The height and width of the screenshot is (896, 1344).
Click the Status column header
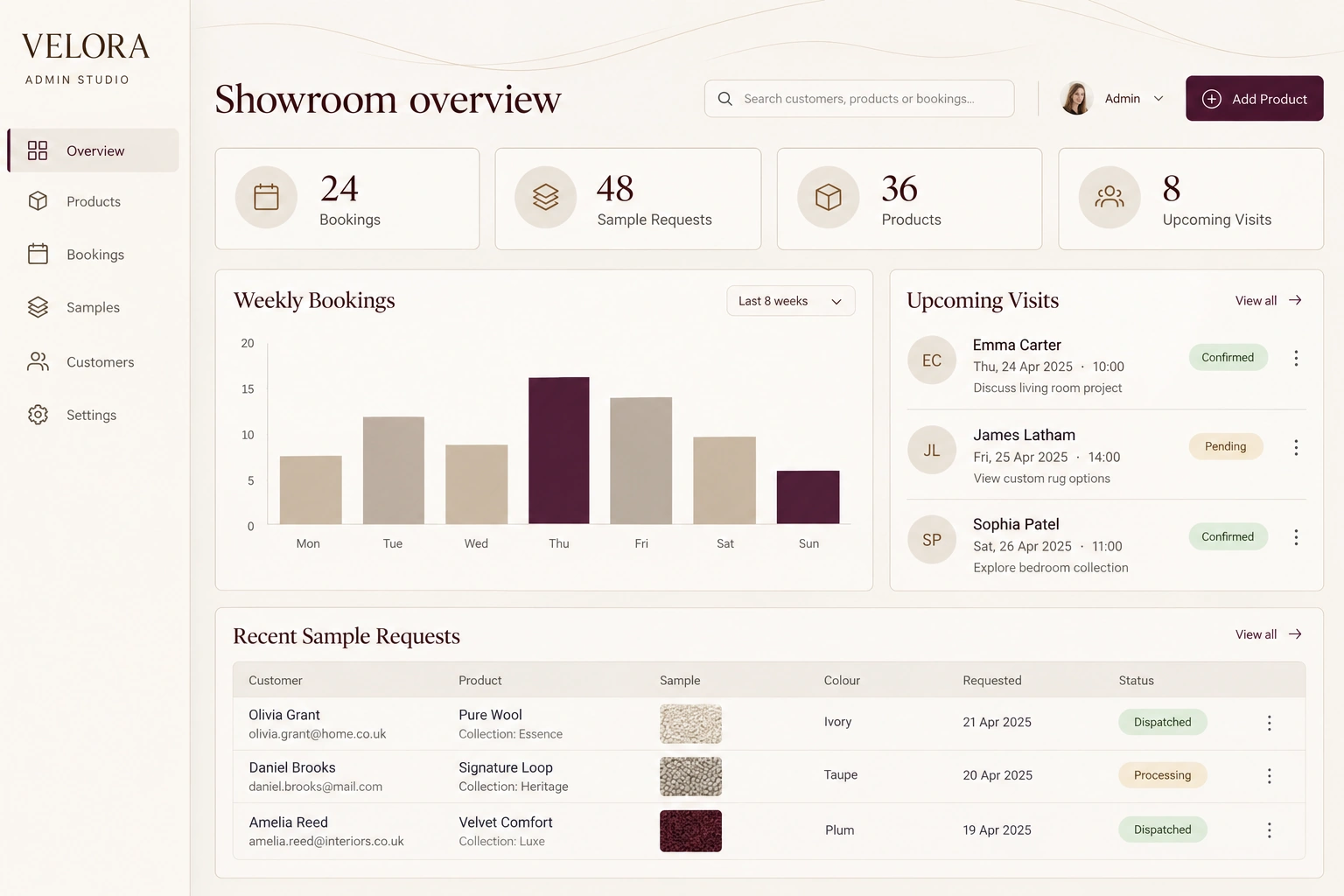[1136, 681]
